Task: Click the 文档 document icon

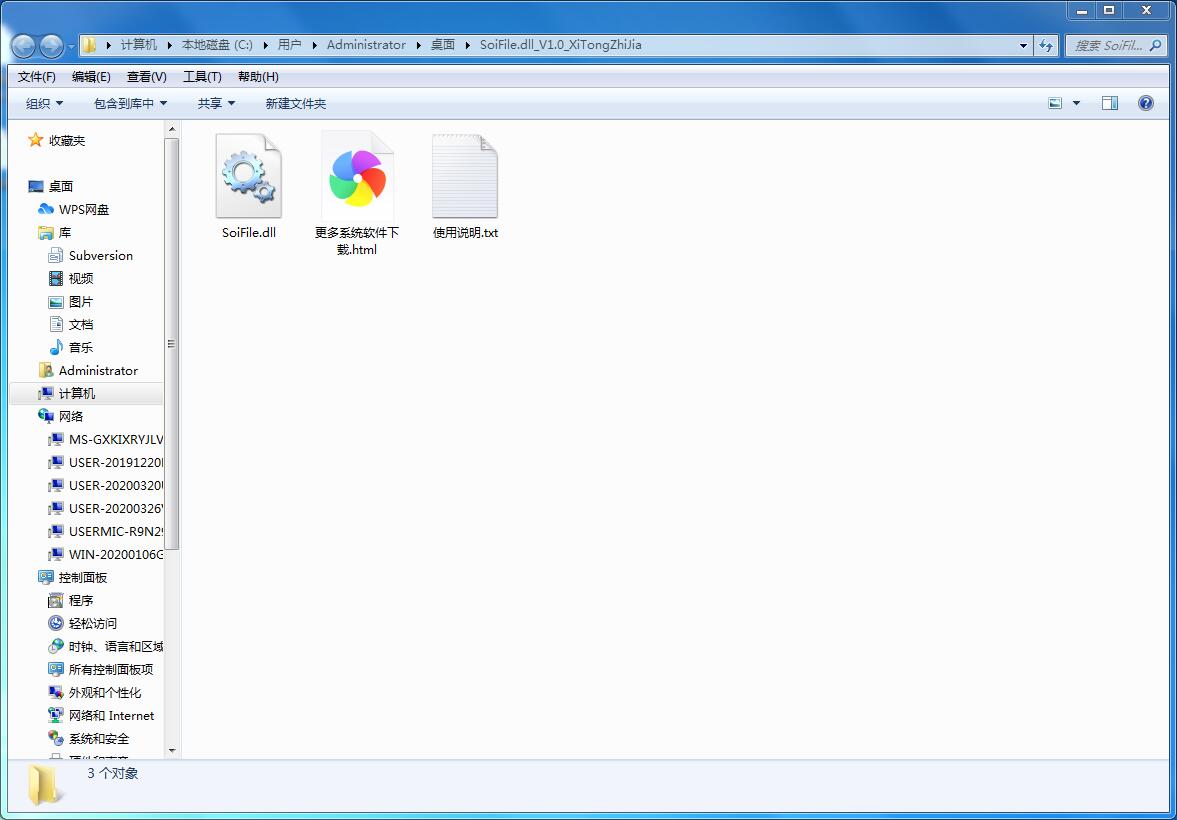Action: pyautogui.click(x=56, y=324)
